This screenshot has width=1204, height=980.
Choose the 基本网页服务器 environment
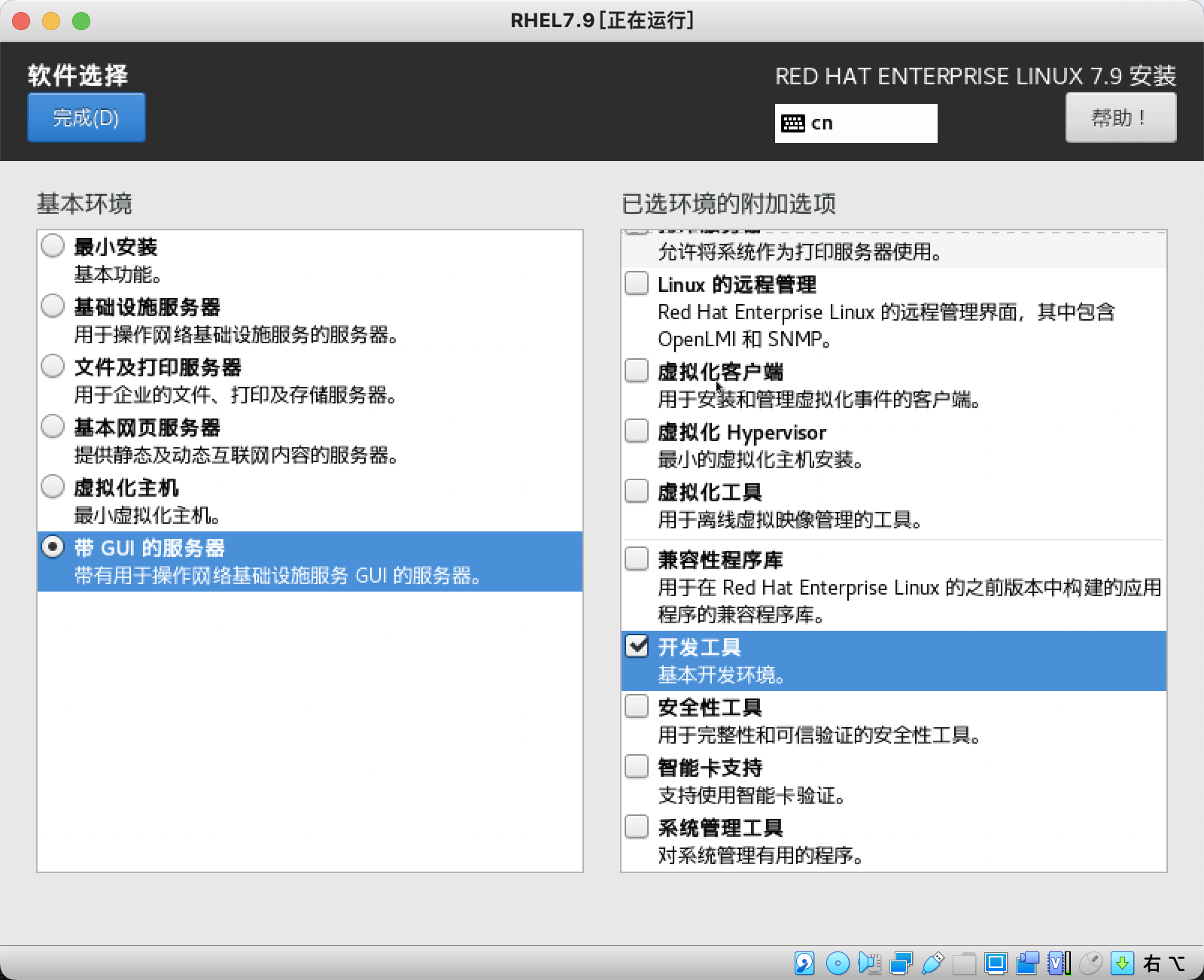click(x=53, y=426)
